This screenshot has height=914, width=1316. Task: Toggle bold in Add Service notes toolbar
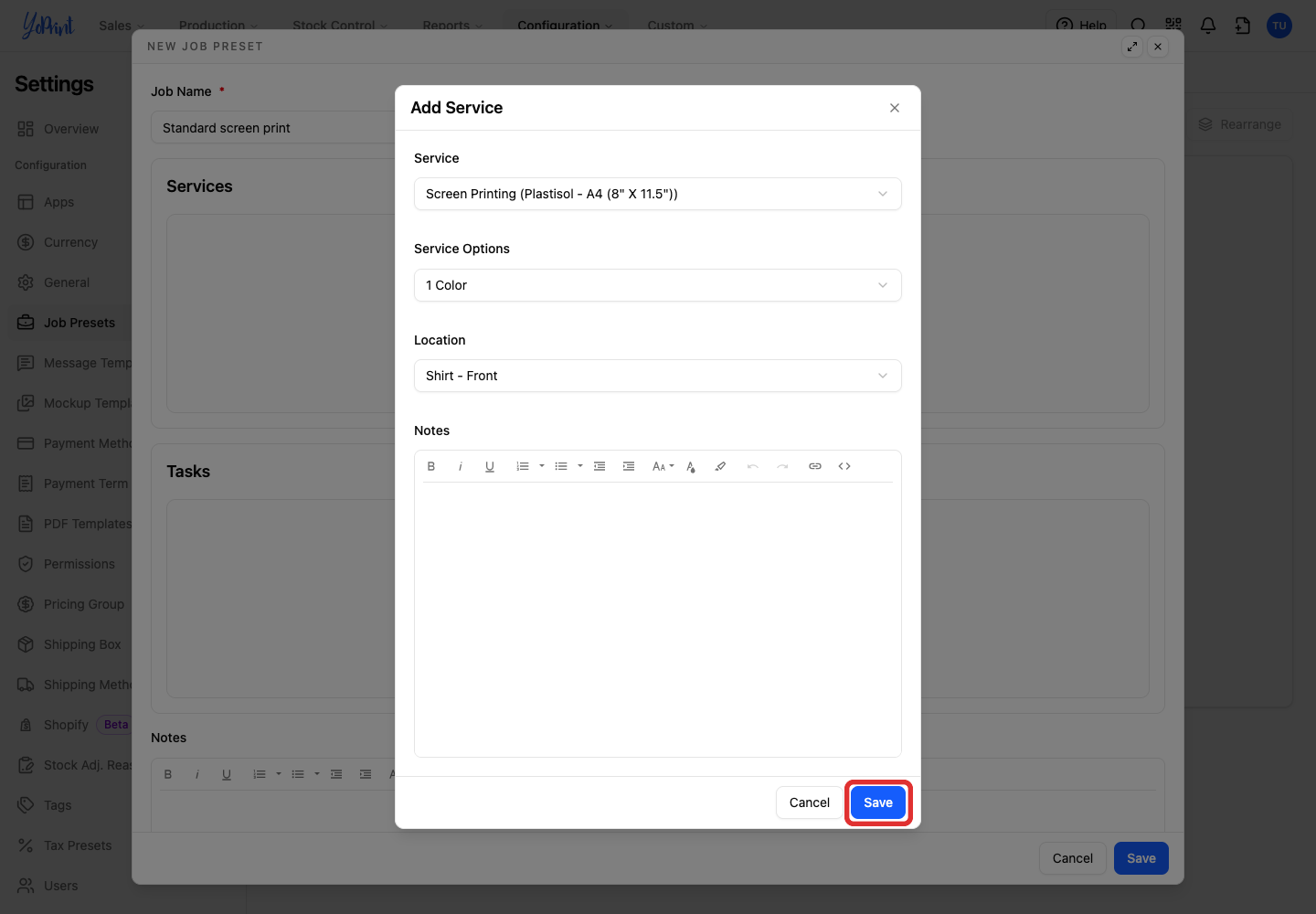[x=431, y=466]
